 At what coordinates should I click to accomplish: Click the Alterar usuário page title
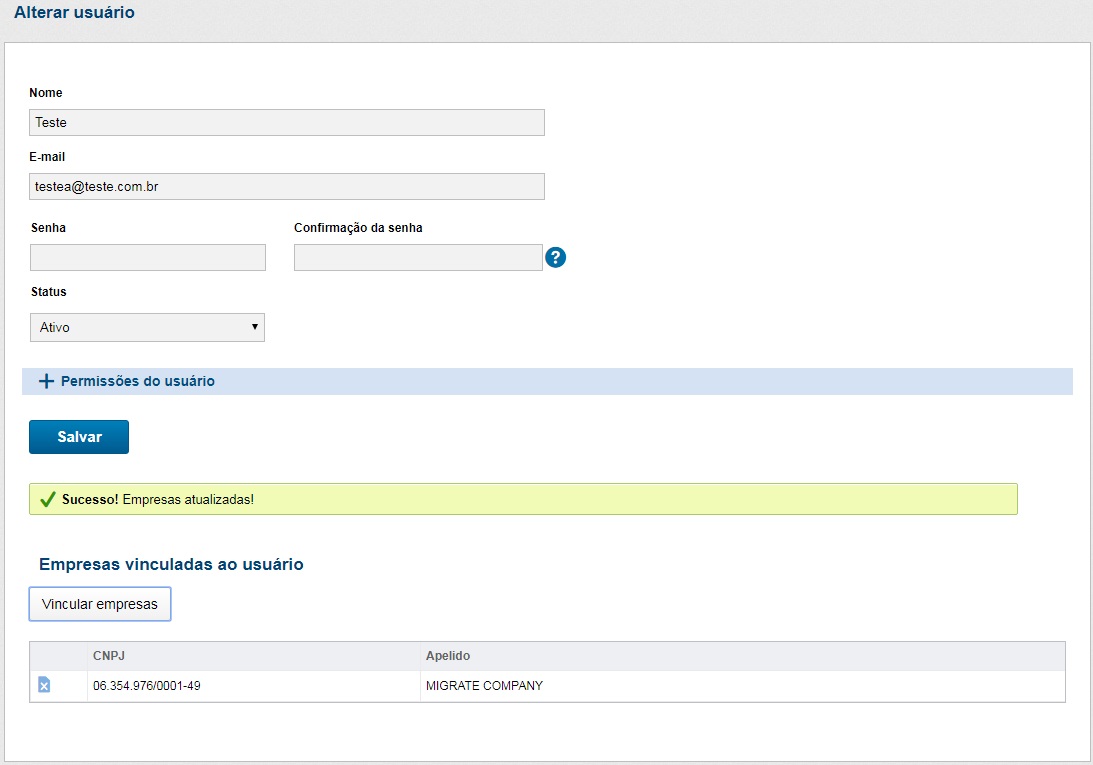(x=74, y=13)
